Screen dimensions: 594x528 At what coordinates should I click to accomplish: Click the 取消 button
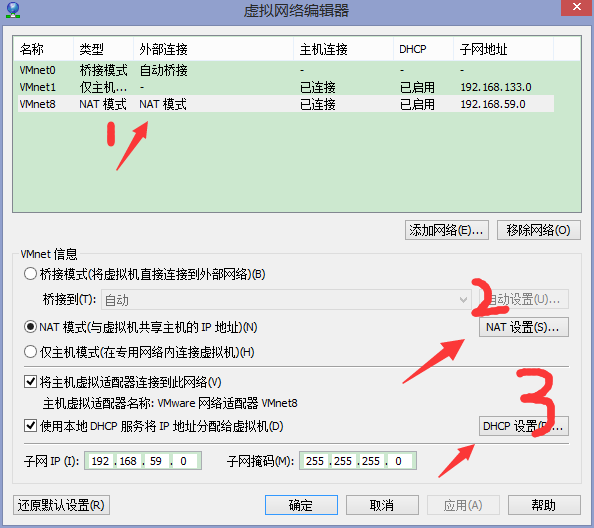coord(382,505)
